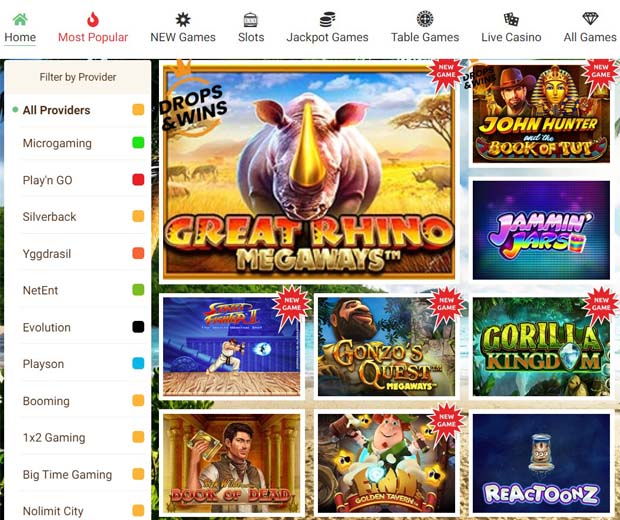This screenshot has height=520, width=620.
Task: Open the Home tab label
Action: pos(20,37)
